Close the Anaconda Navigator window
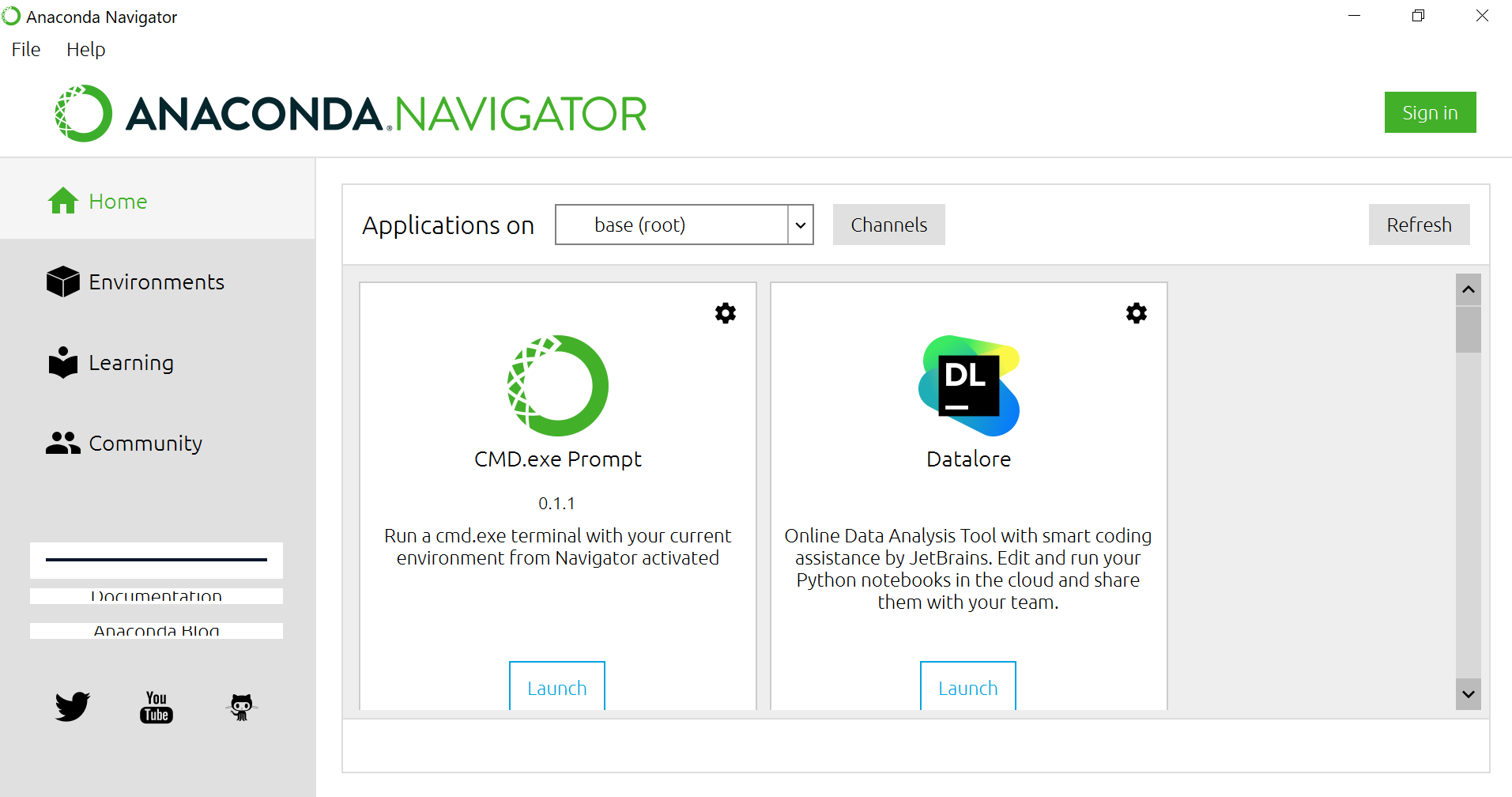 (1482, 16)
